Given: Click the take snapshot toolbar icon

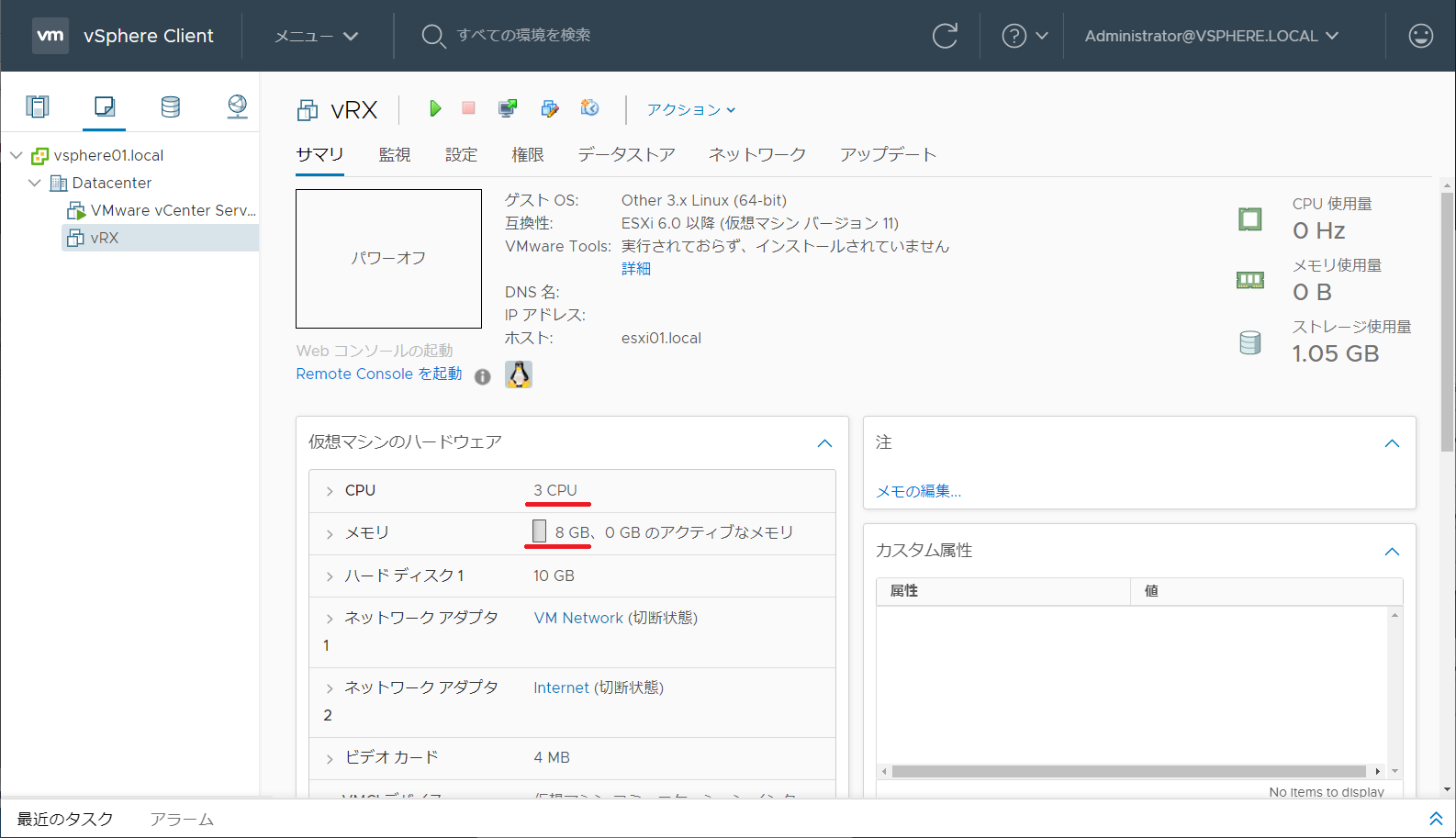Looking at the screenshot, I should pyautogui.click(x=589, y=108).
